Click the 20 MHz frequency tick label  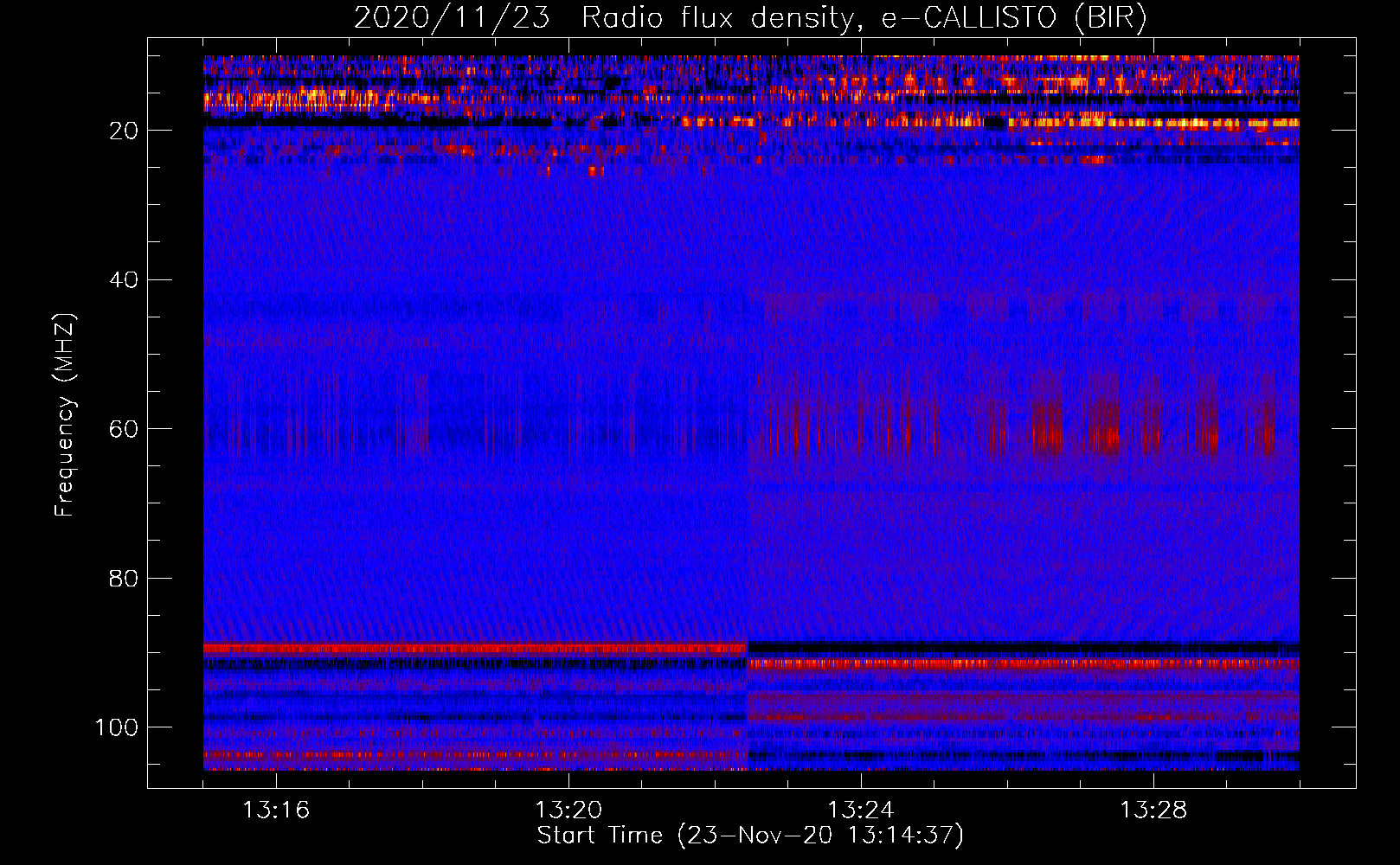[x=124, y=131]
